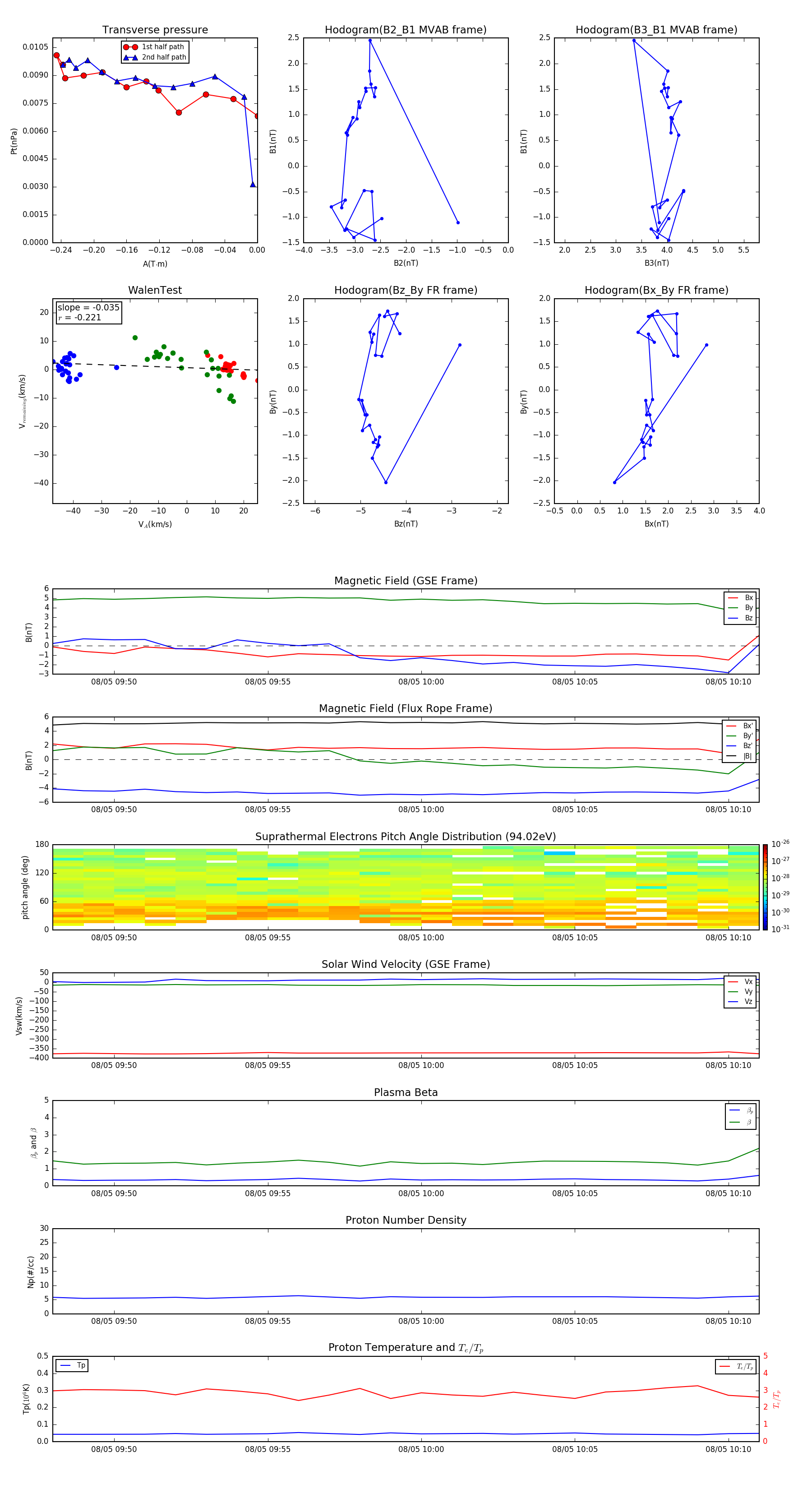Select By' in the Flux Rope legend

(740, 736)
